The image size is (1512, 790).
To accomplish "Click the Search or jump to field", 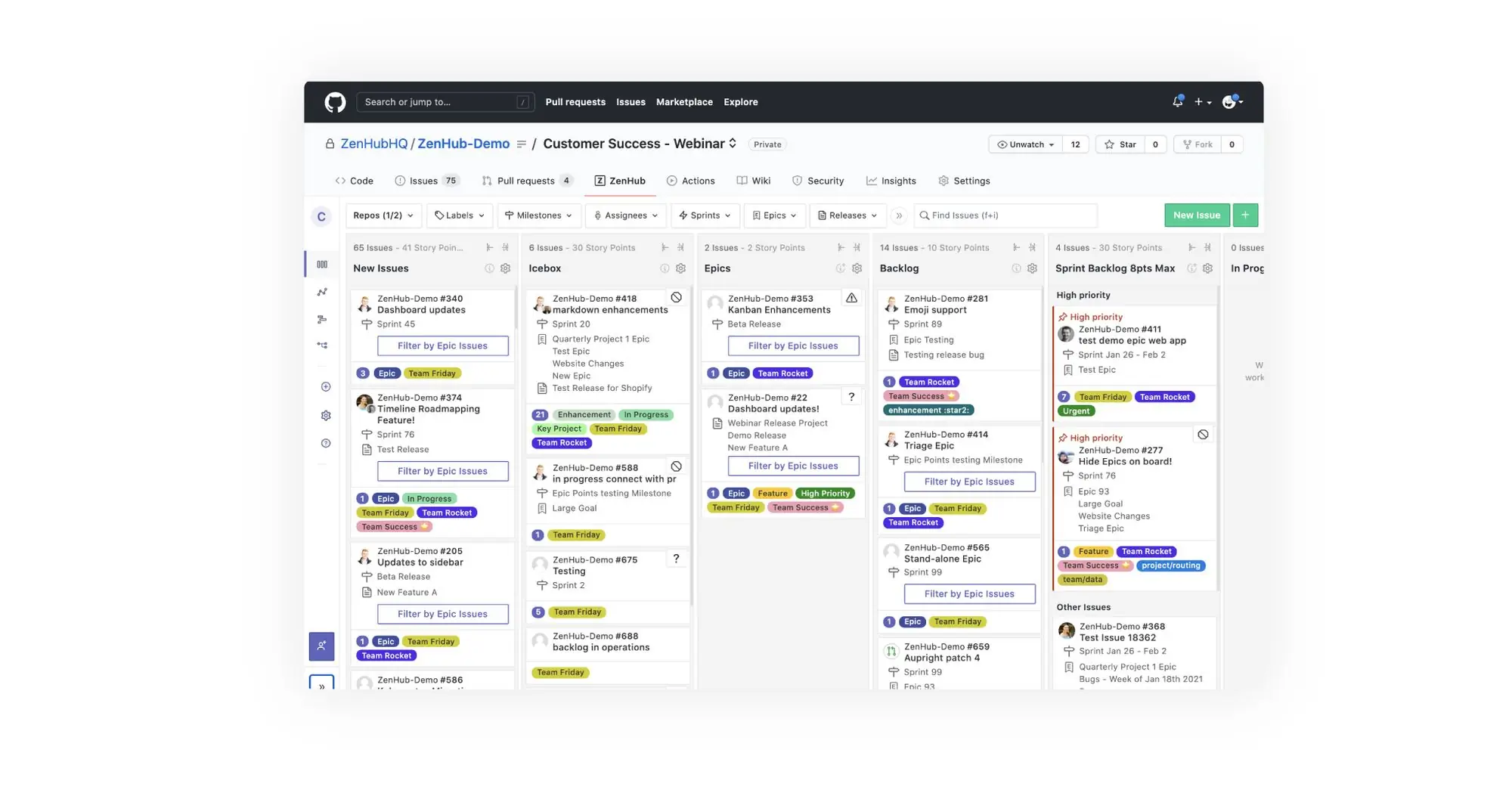I will (445, 102).
